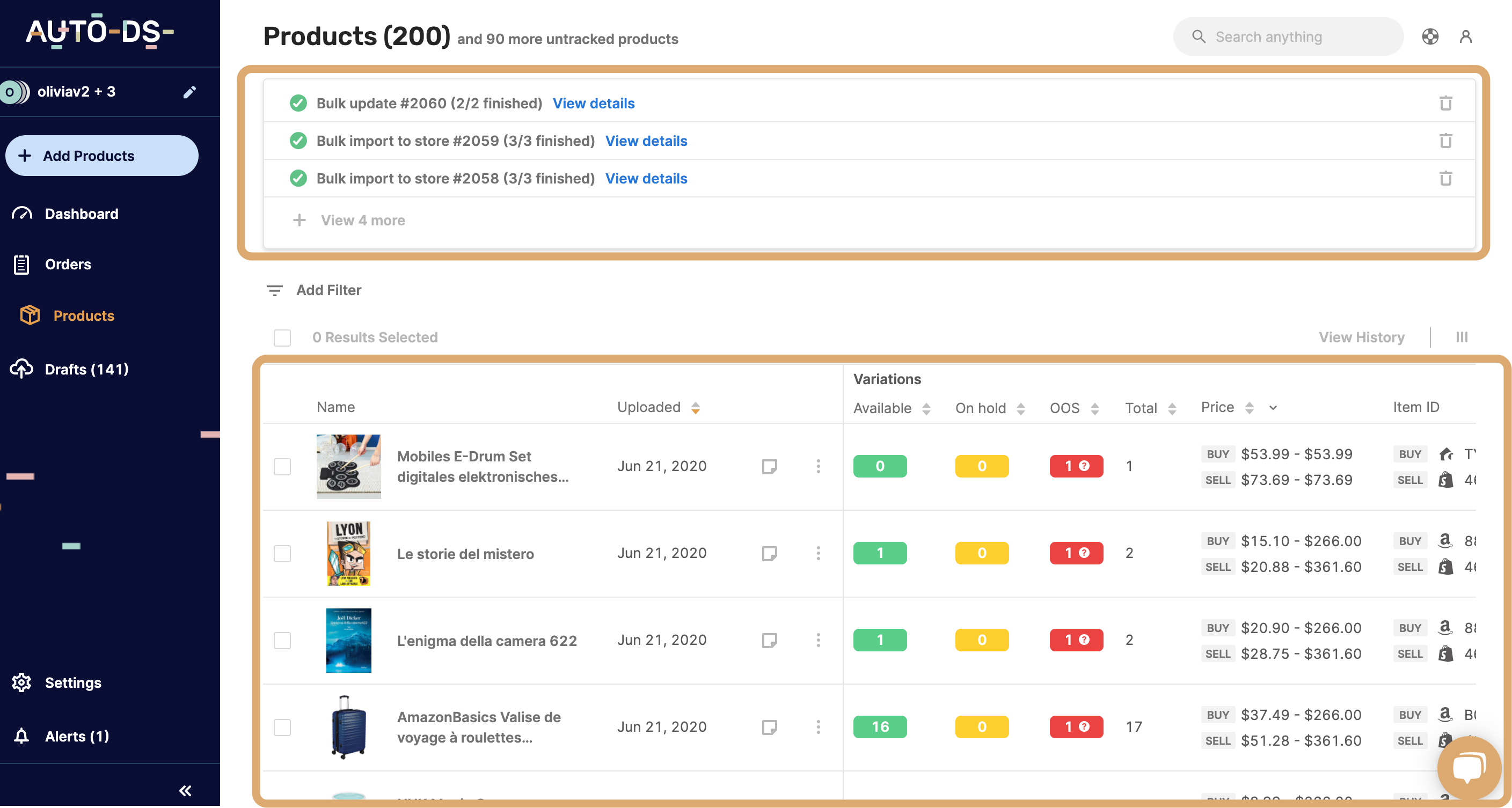Edit store selection pencil icon

[x=189, y=92]
